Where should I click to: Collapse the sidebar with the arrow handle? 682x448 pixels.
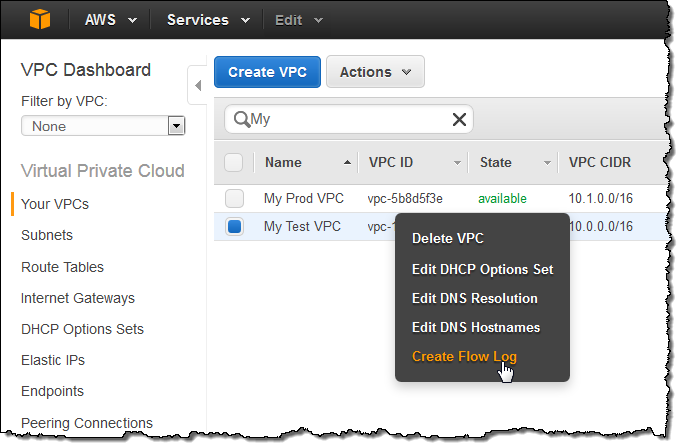coord(197,86)
